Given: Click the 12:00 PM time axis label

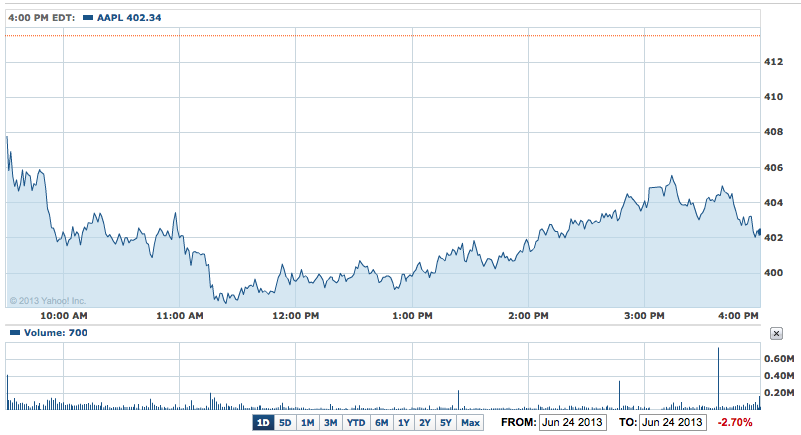Looking at the screenshot, I should 296,317.
